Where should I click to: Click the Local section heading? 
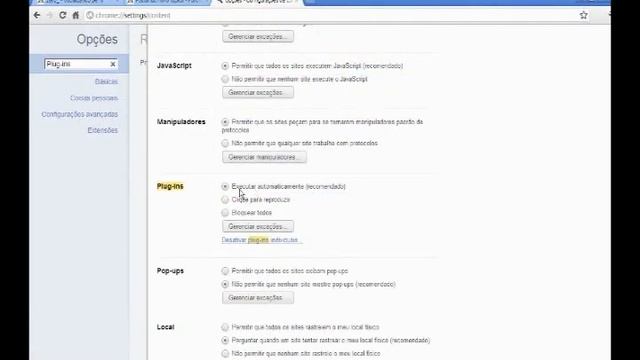pos(165,327)
